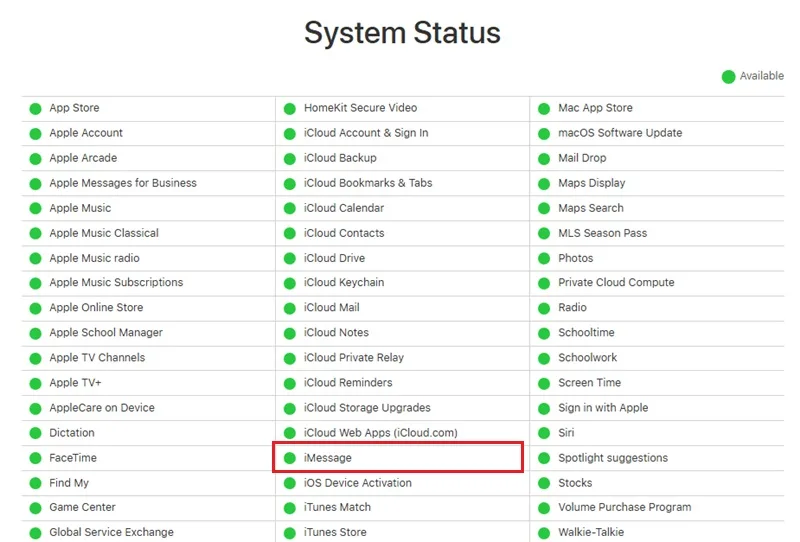Viewport: 800px width, 542px height.
Task: Click the status dot beside Find My
Action: click(x=35, y=483)
